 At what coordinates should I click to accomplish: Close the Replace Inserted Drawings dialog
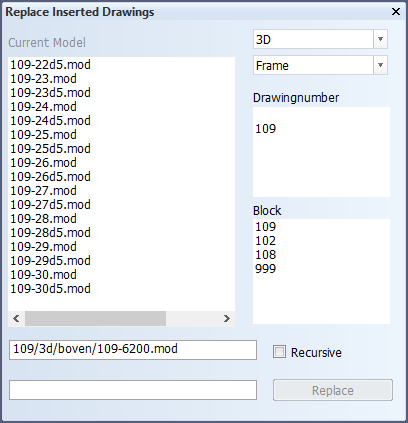click(396, 12)
